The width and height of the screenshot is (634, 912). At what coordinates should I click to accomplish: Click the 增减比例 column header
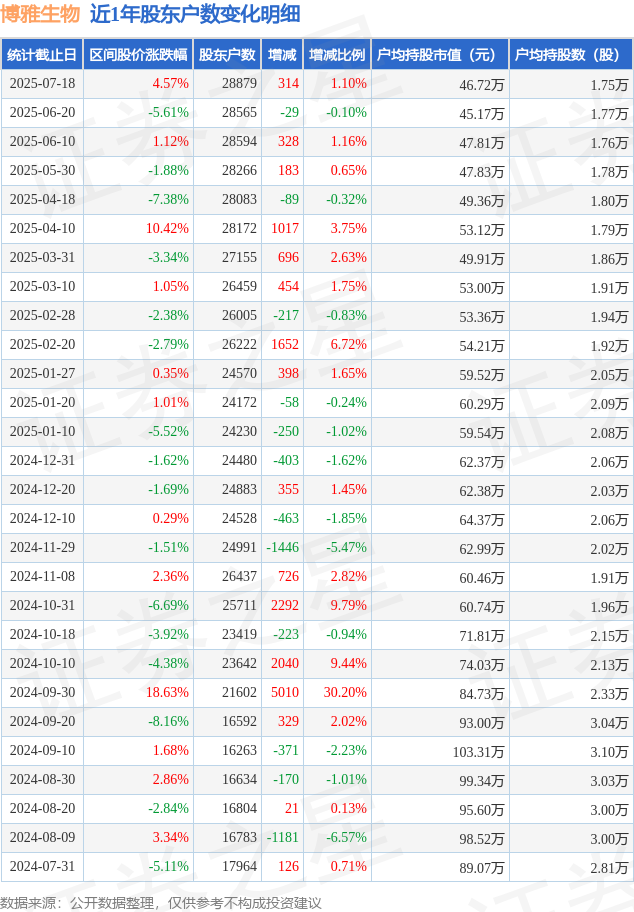tap(337, 55)
